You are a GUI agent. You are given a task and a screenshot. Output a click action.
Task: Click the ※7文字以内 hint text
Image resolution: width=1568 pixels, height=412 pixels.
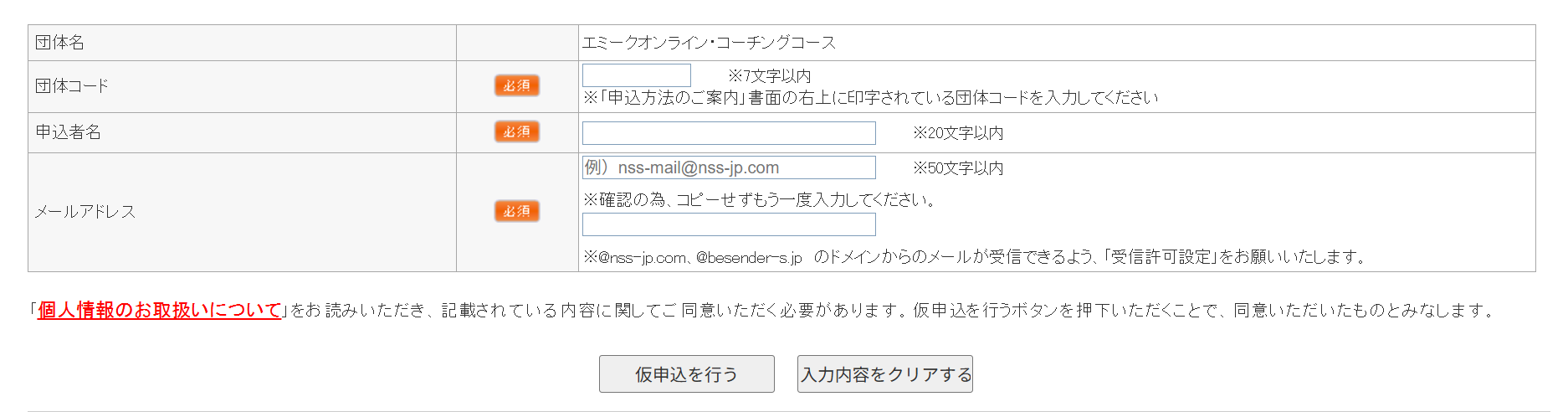point(769,76)
